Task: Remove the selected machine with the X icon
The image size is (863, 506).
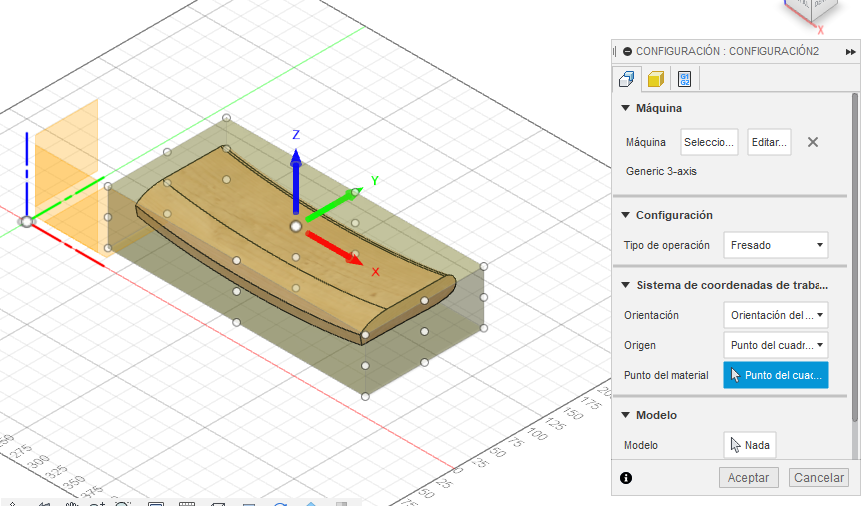Action: [813, 142]
